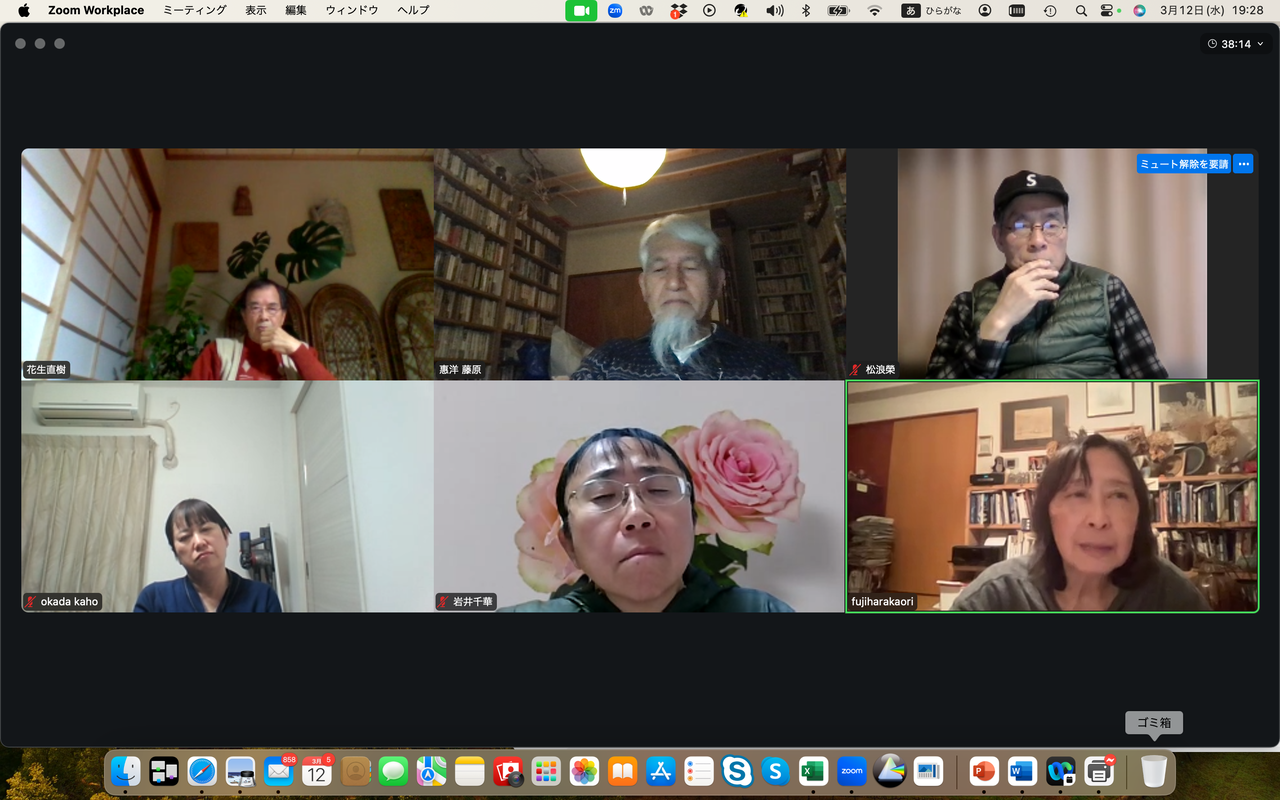Select the fujiharakaori video tile
1280x800 pixels.
1052,496
